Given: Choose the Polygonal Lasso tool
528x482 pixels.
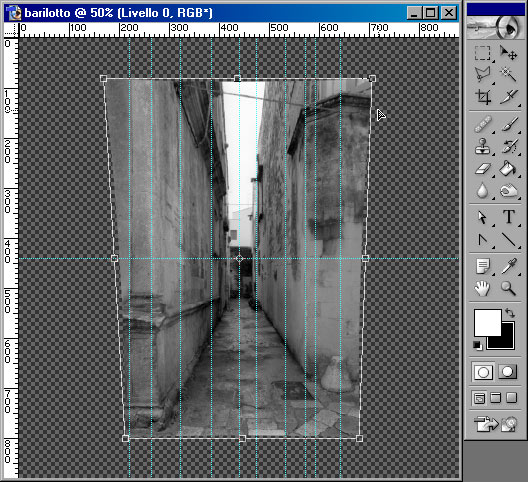Looking at the screenshot, I should (483, 75).
